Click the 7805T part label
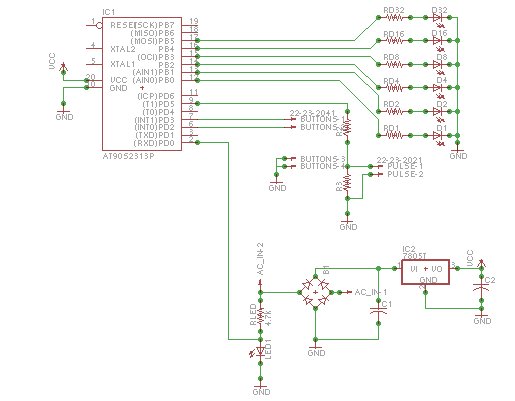Screen dimensions: 515x401 point(414,256)
